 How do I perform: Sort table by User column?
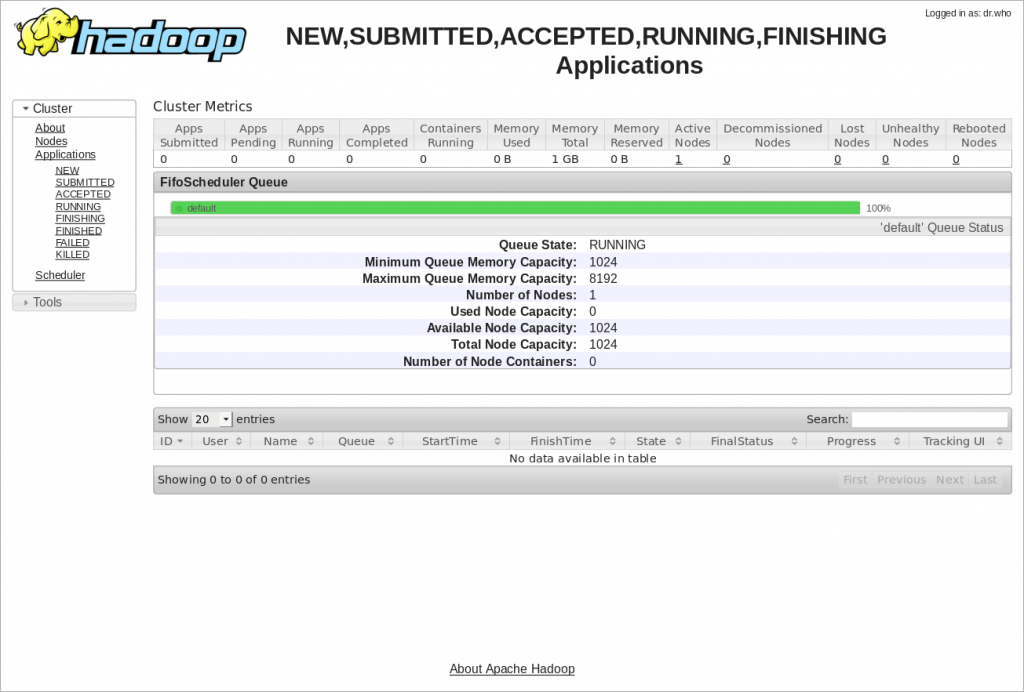pos(221,441)
